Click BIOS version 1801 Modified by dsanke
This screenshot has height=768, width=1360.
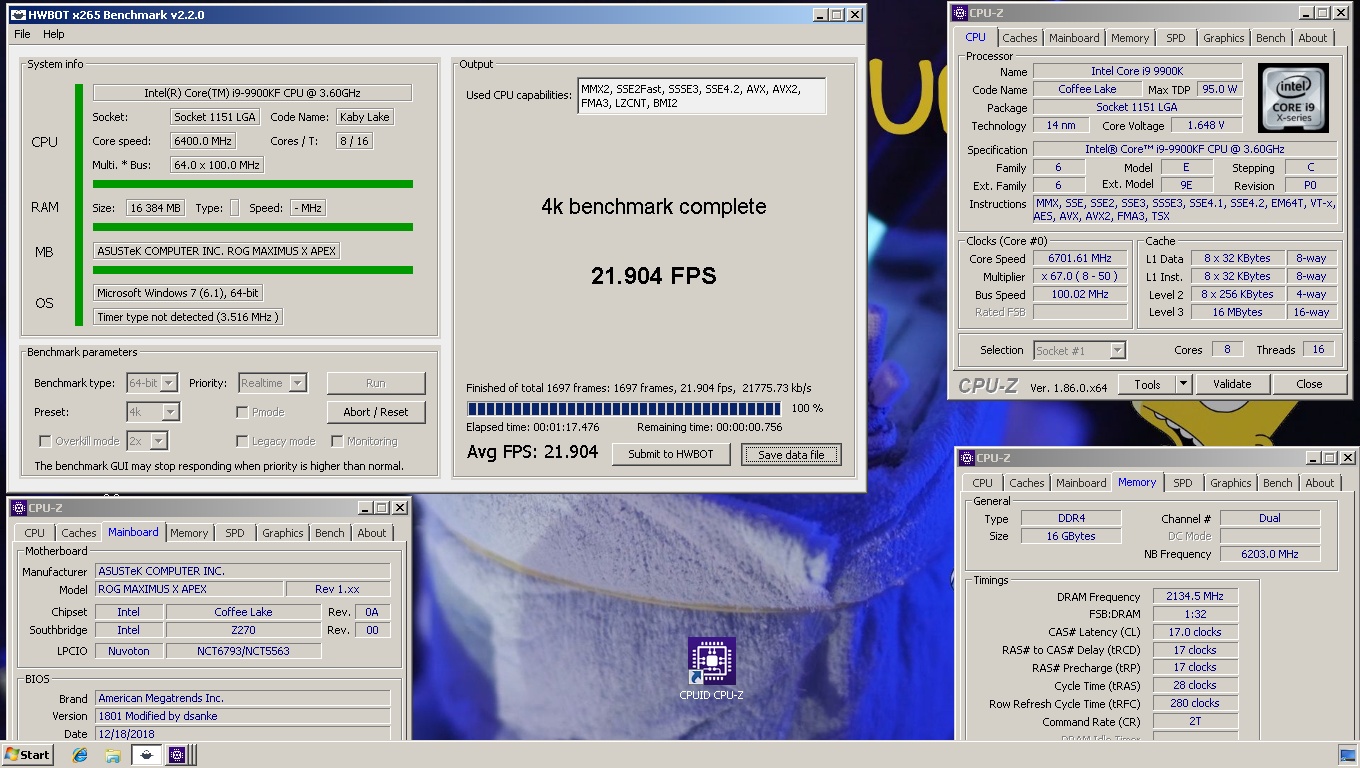243,716
